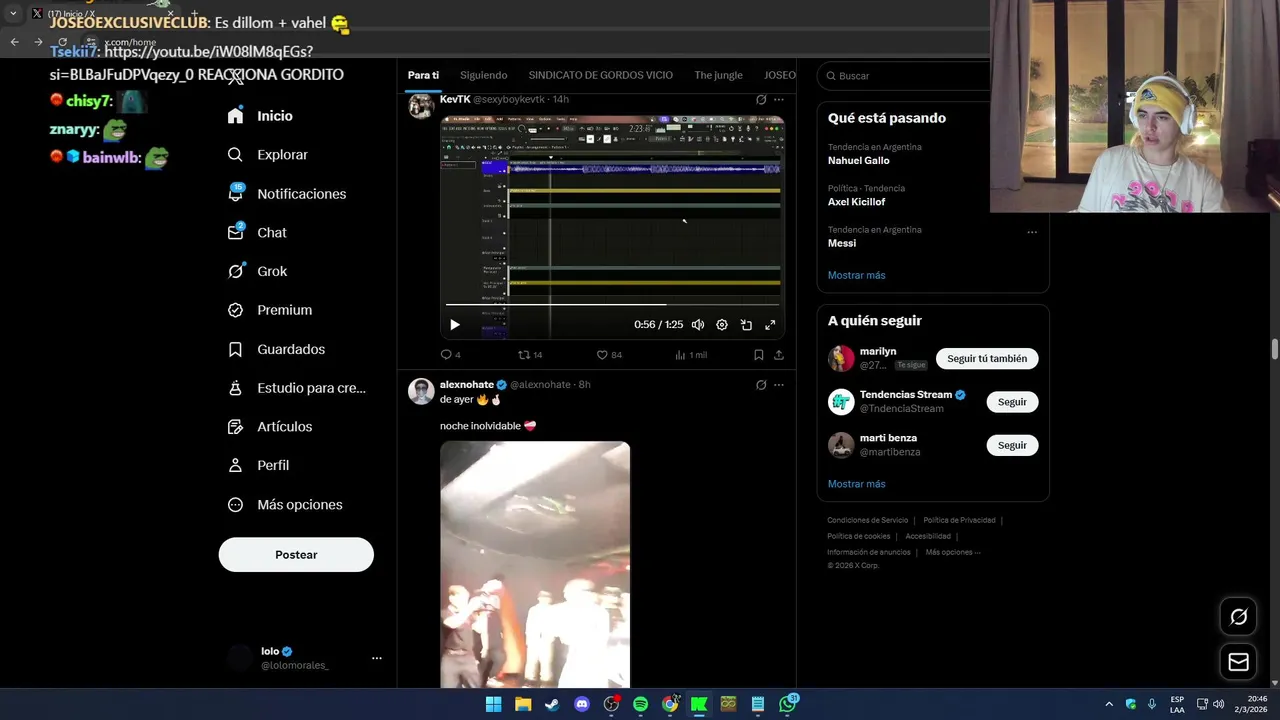
Task: Follow Tendencias Stream account
Action: tap(1012, 402)
